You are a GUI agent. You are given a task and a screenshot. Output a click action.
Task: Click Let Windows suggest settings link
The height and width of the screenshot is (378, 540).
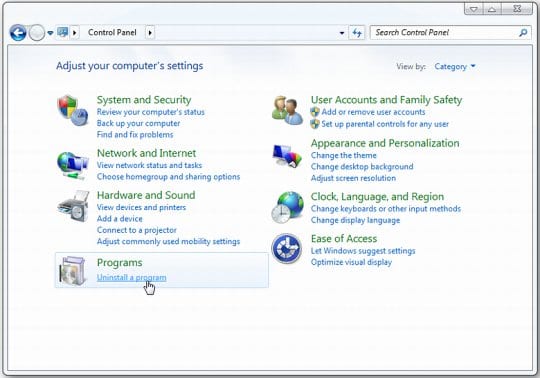[x=363, y=251]
